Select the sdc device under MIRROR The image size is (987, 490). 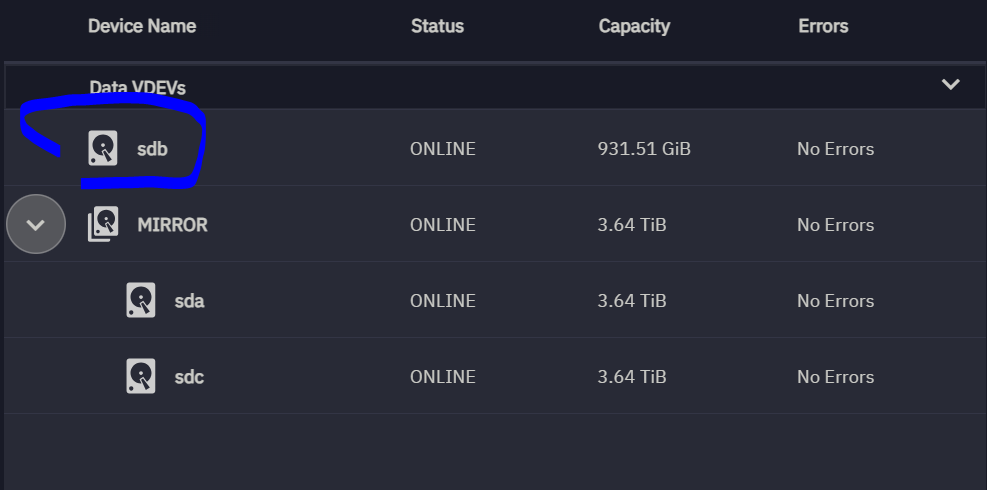(x=189, y=377)
